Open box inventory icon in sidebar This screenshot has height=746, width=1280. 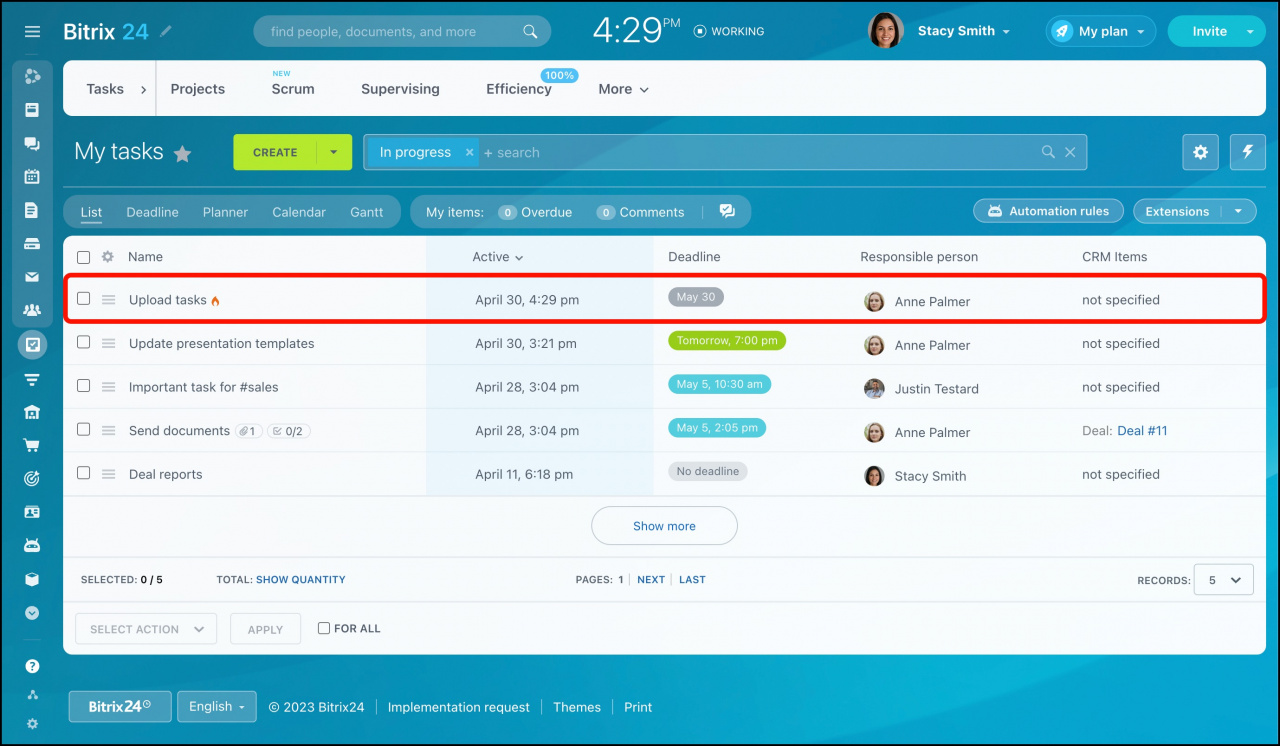[x=32, y=579]
